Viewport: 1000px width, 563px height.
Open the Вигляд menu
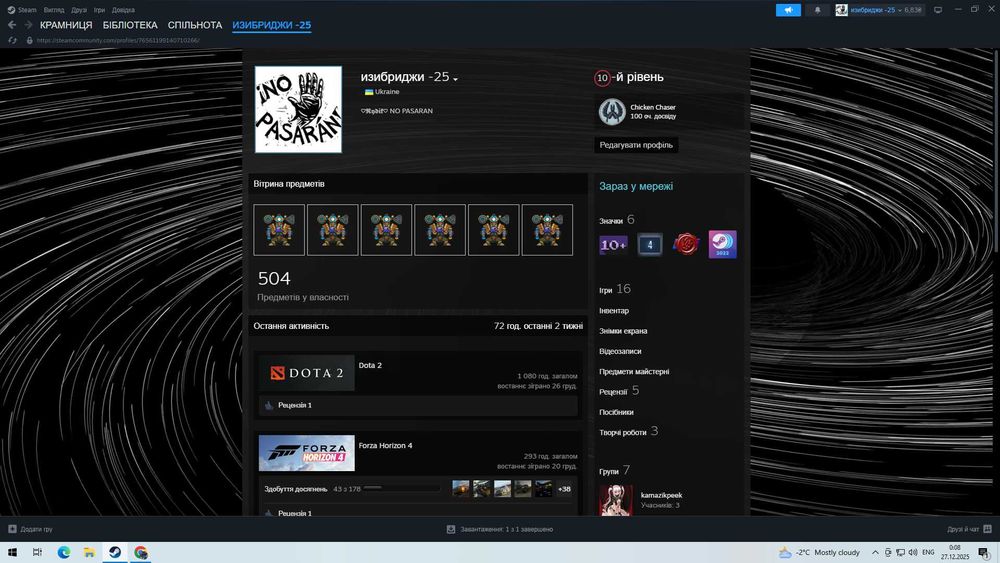click(54, 10)
